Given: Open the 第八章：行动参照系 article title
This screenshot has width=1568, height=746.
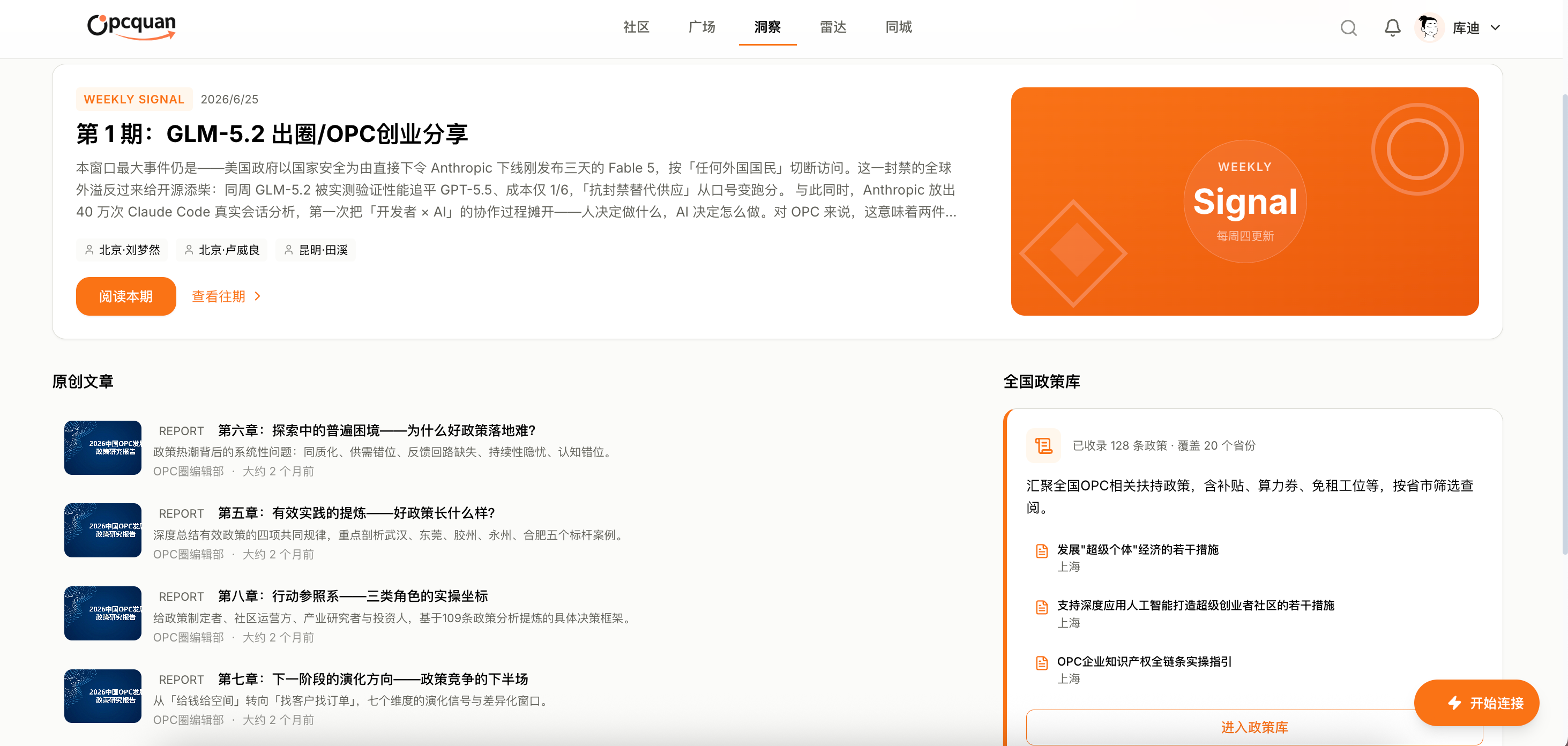Looking at the screenshot, I should coord(353,597).
